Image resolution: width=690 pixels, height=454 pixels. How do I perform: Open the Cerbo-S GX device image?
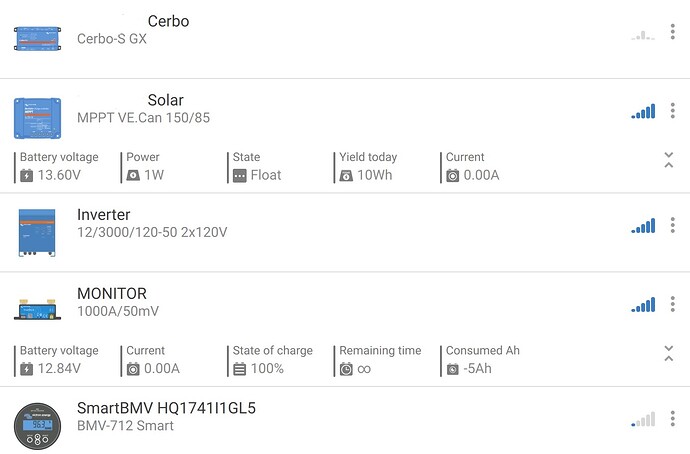point(37,39)
